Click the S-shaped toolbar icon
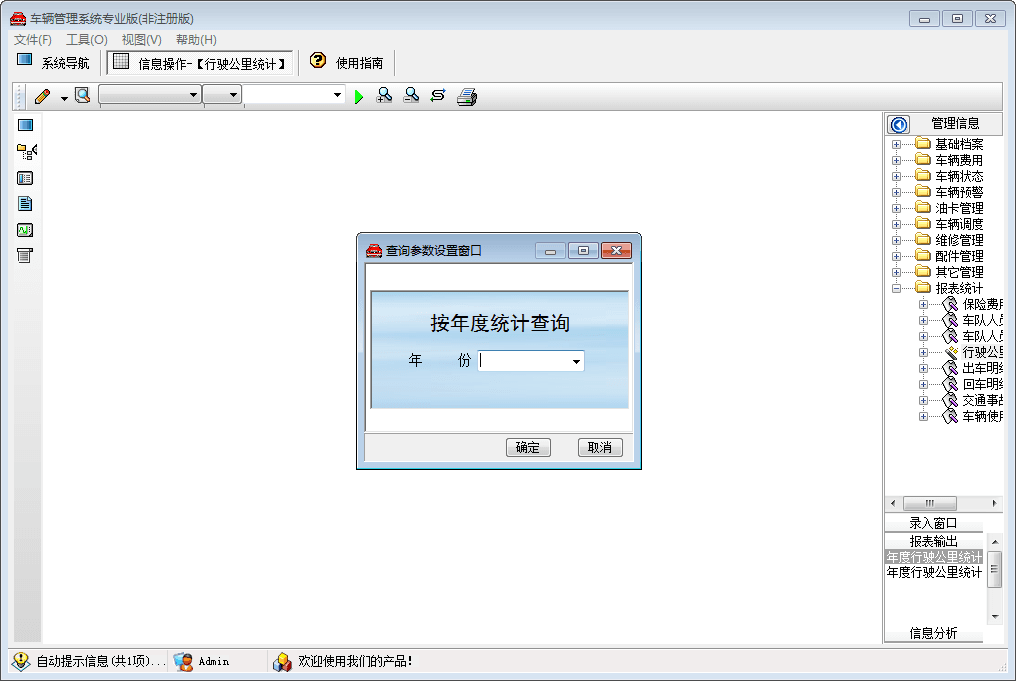Screen dimensions: 1016x681 [437, 95]
